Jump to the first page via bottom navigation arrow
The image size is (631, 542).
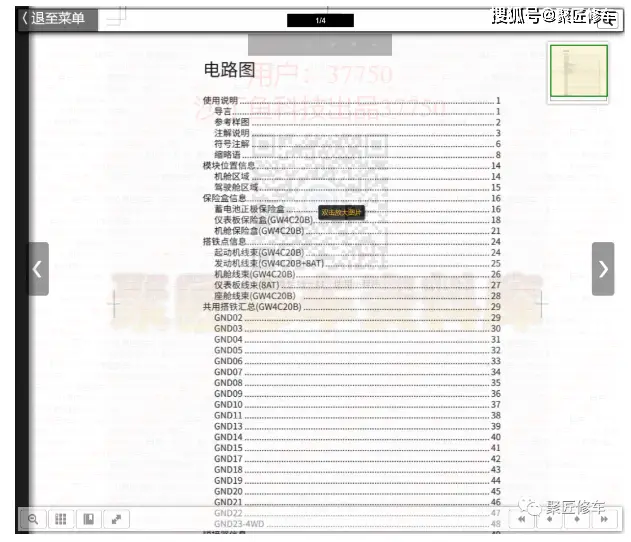[522, 520]
